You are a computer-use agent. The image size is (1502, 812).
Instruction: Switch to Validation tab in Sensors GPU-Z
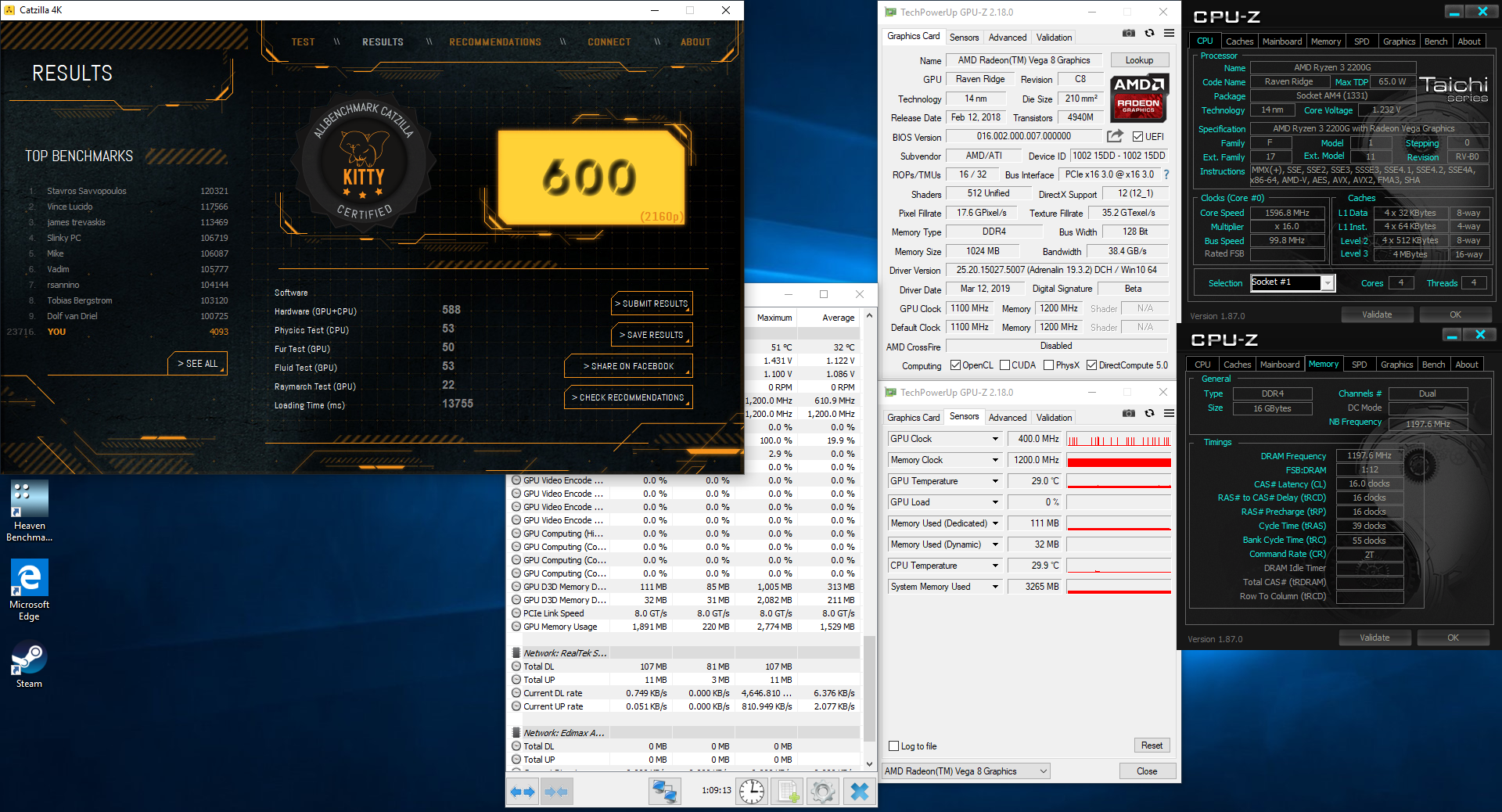[x=1054, y=417]
